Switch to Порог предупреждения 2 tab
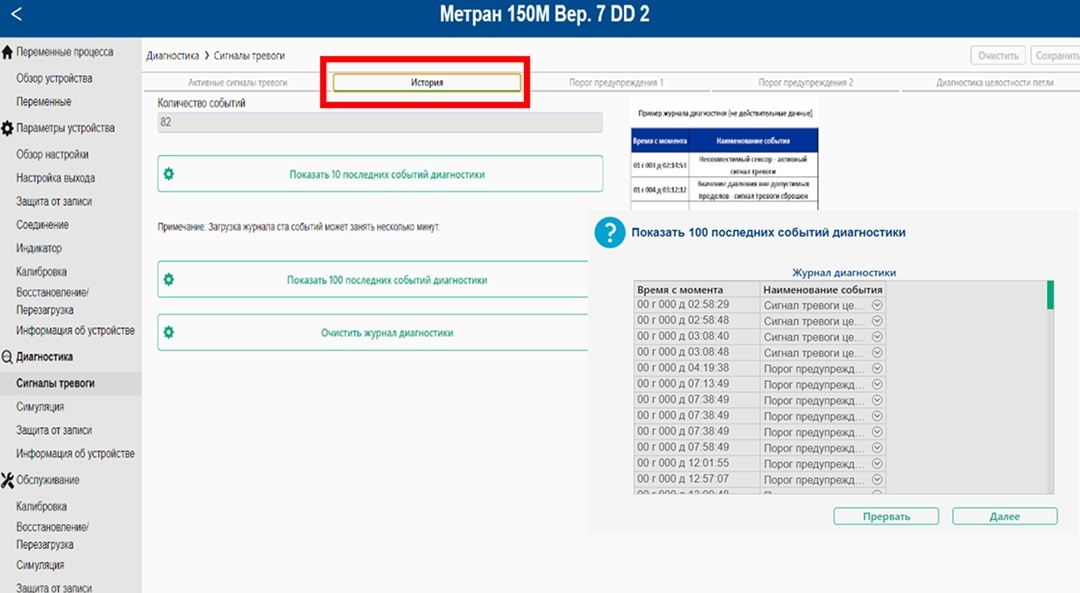The image size is (1080, 593). pyautogui.click(x=806, y=83)
